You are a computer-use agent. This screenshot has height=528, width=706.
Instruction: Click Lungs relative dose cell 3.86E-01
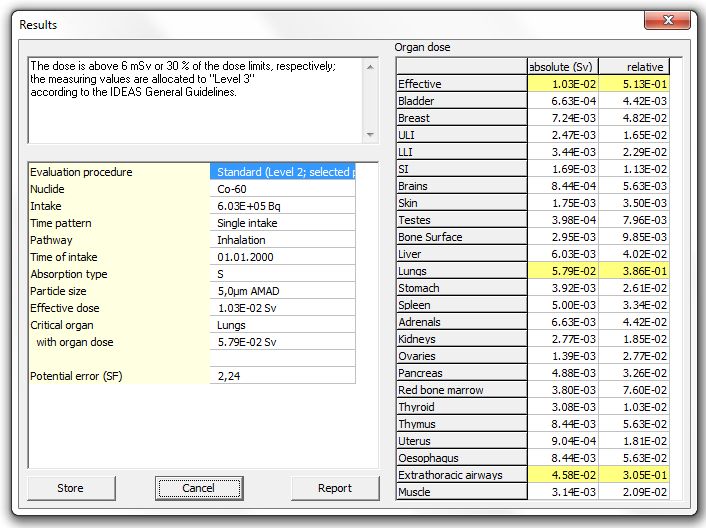pyautogui.click(x=634, y=271)
